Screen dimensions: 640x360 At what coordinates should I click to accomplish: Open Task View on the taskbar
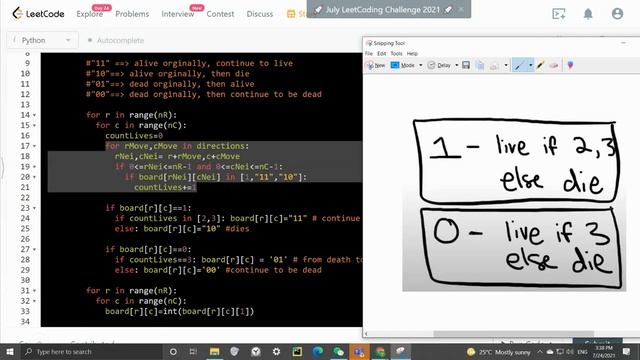(x=193, y=351)
